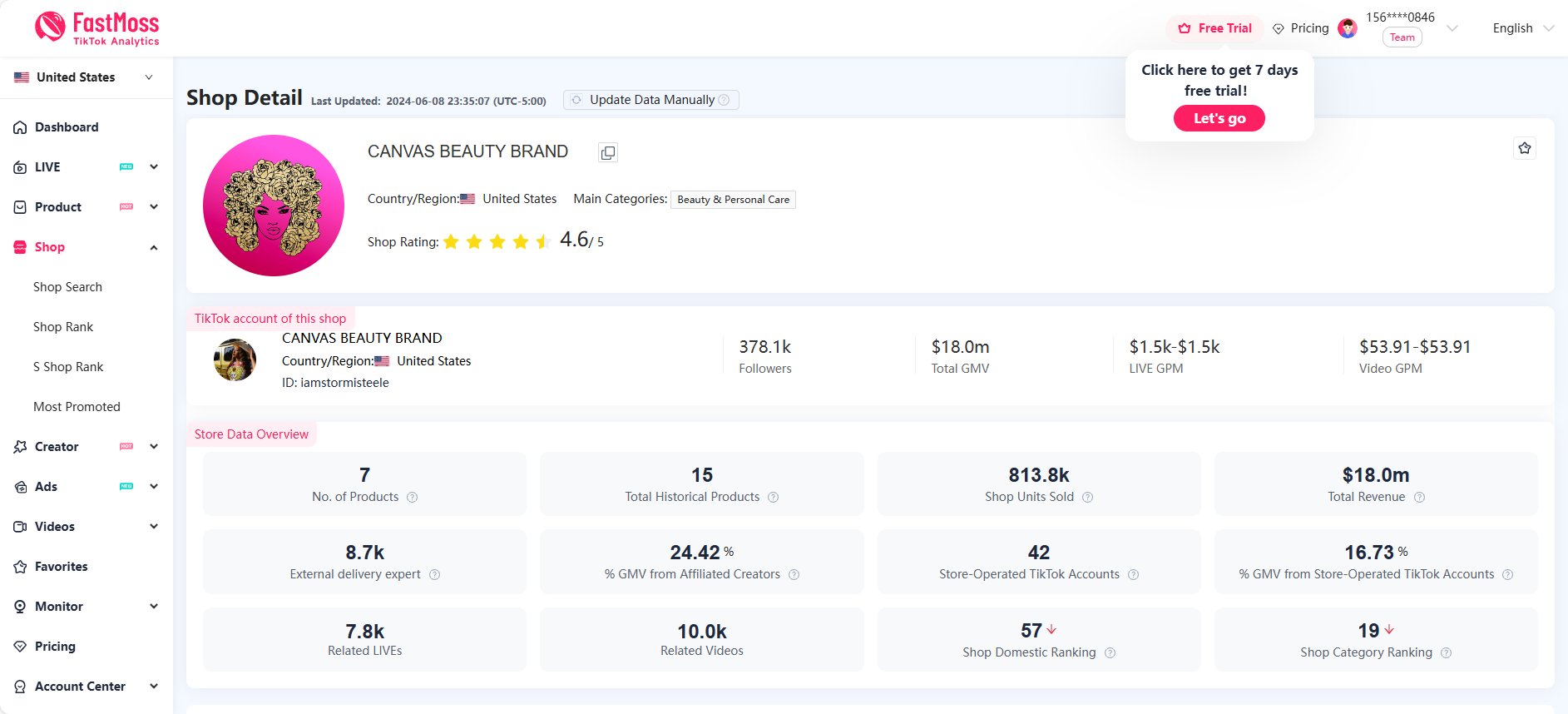Open the Dashboard page
The image size is (1568, 714).
[x=67, y=127]
